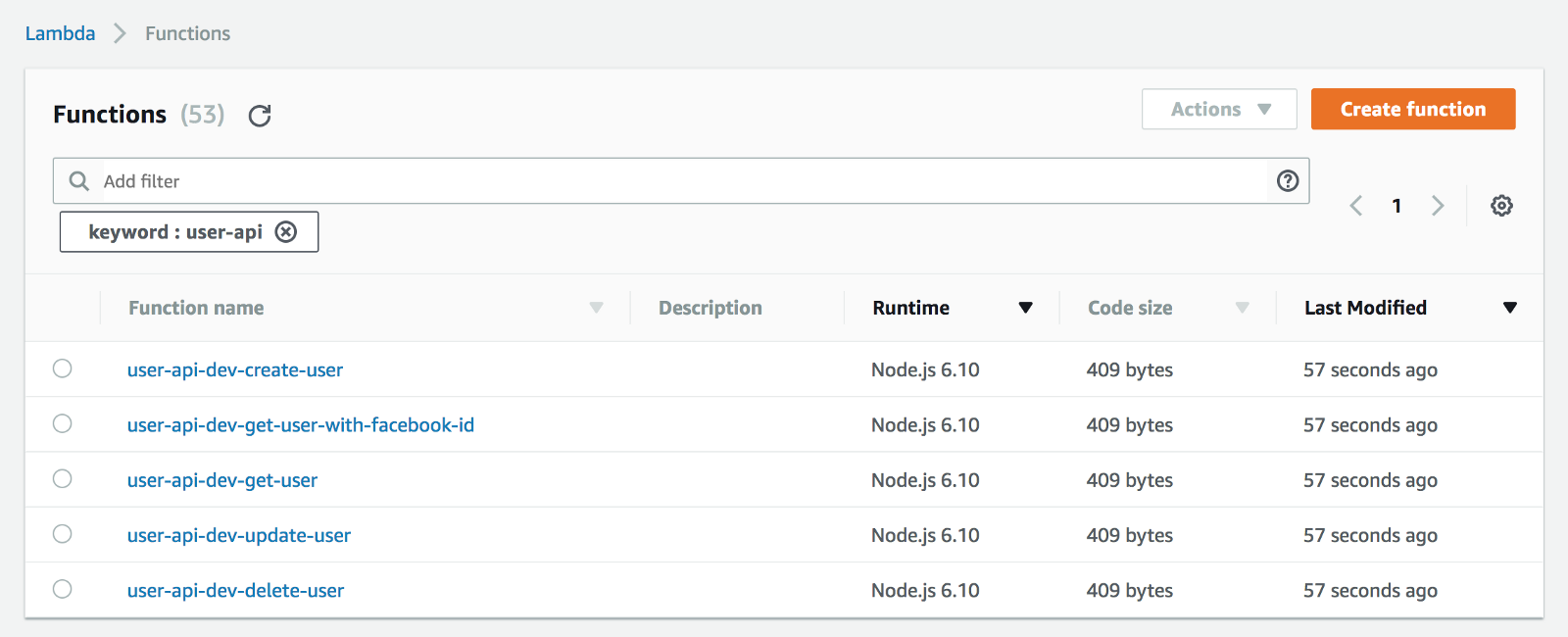Open user-api-dev-update-user function
The image size is (1568, 637).
coord(239,535)
